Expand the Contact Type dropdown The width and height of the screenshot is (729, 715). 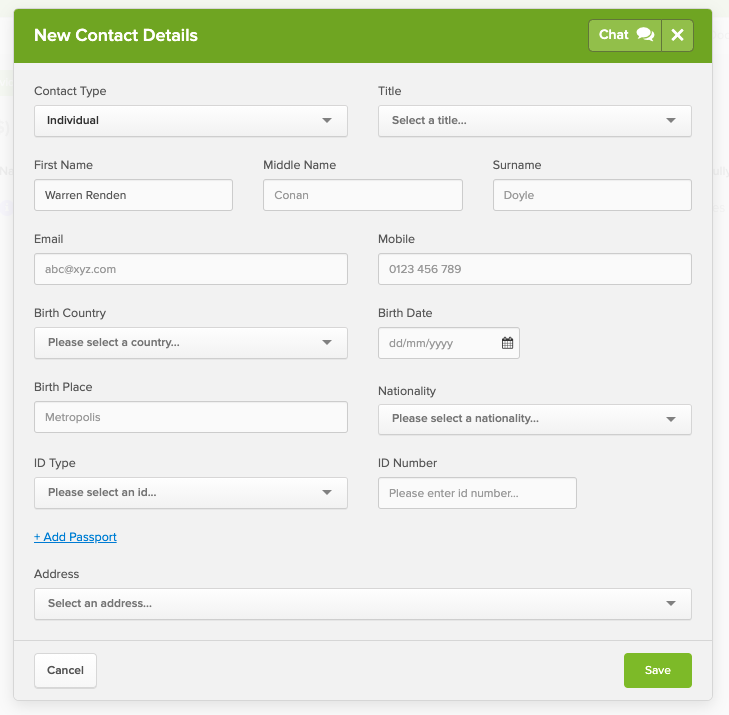pyautogui.click(x=190, y=121)
